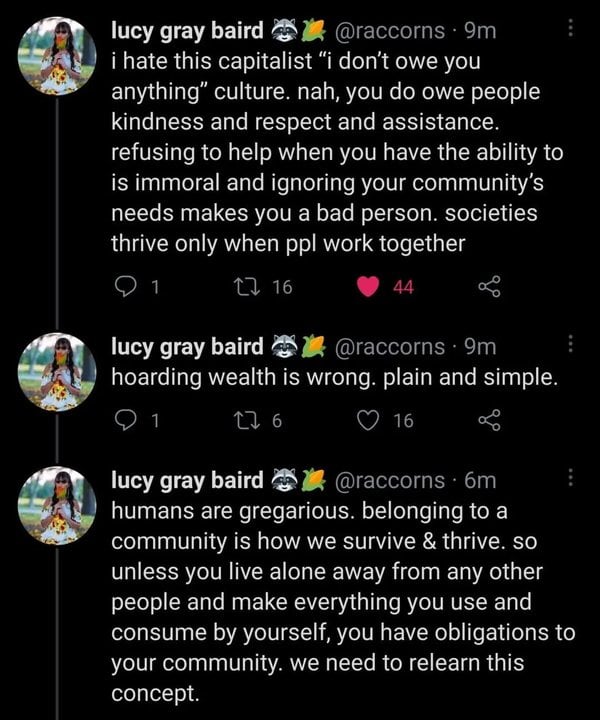Open lucy gray baird's profile from first tweet
600x720 pixels.
coord(187,33)
